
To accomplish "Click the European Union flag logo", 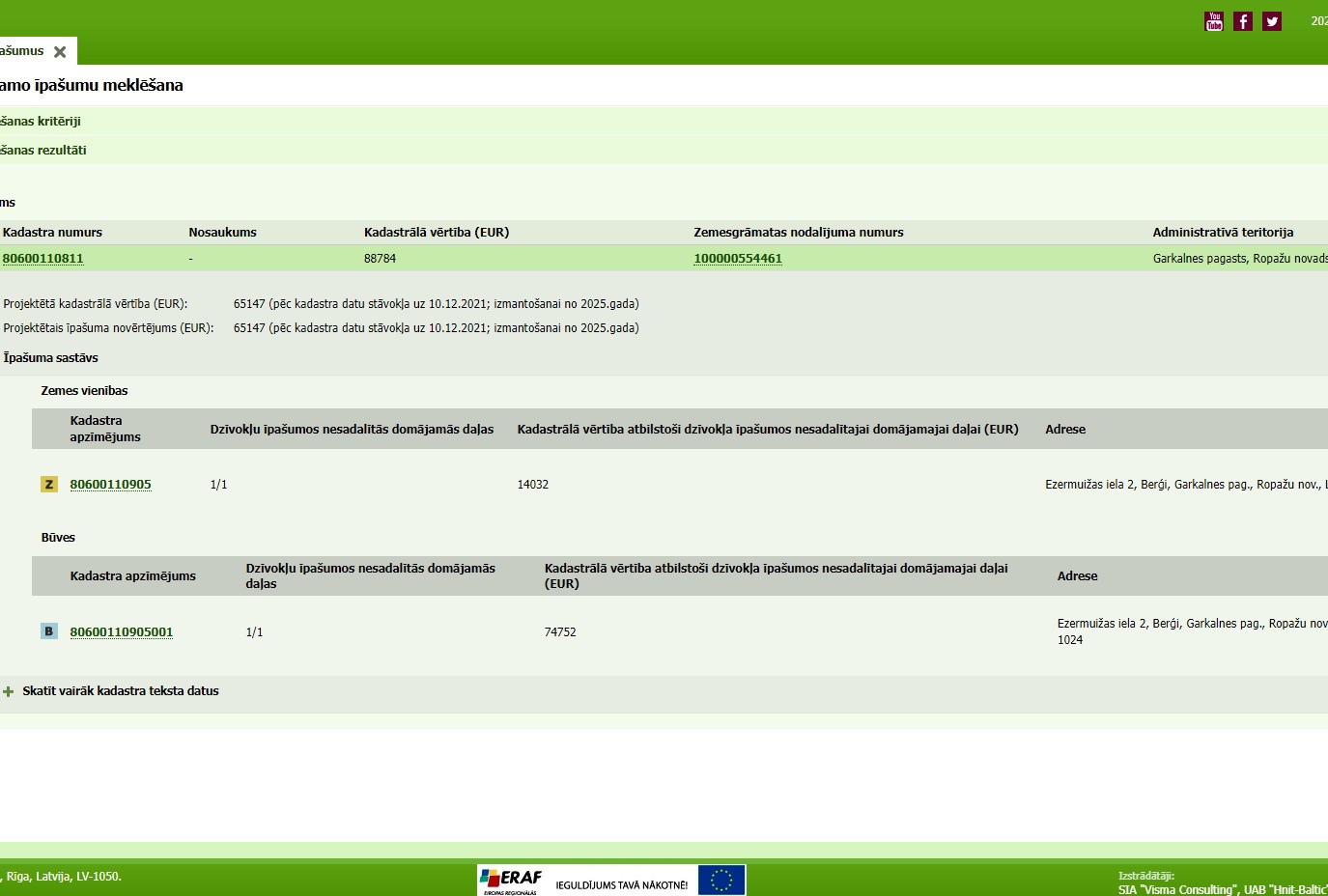I will click(x=721, y=880).
